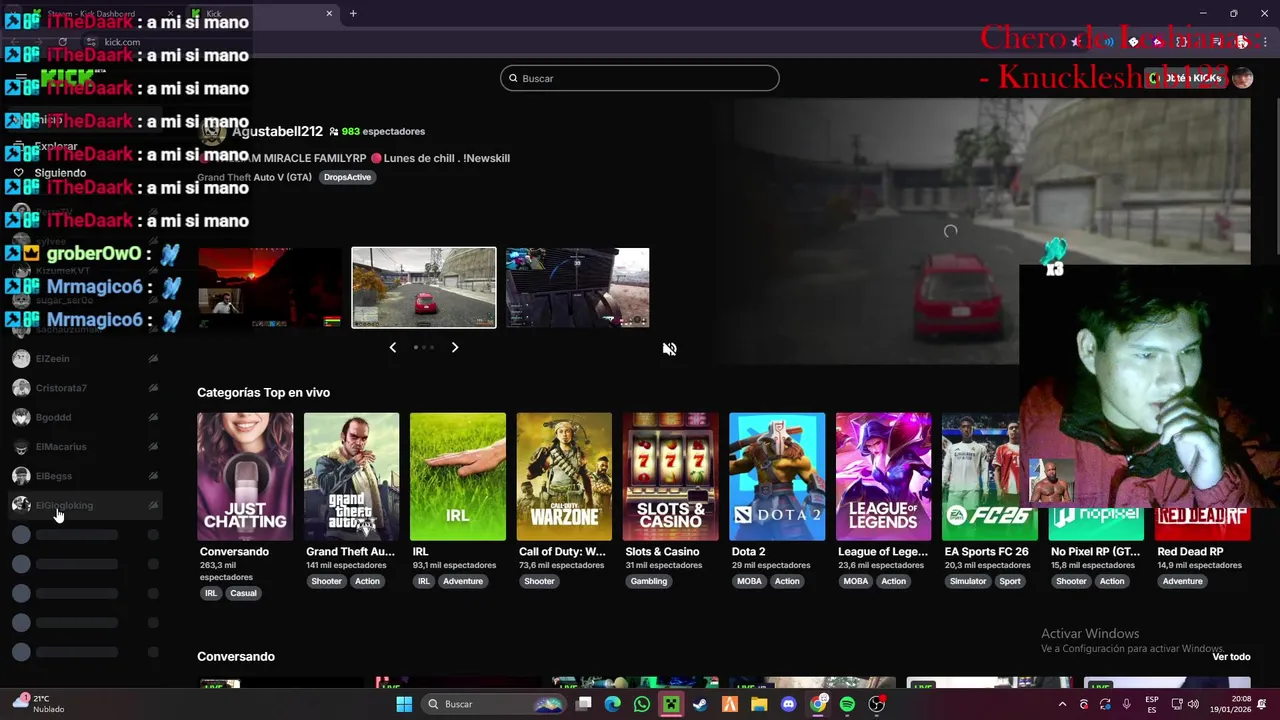This screenshot has height=720, width=1280.
Task: Open the Grand Theft Auto category cover
Action: point(351,476)
